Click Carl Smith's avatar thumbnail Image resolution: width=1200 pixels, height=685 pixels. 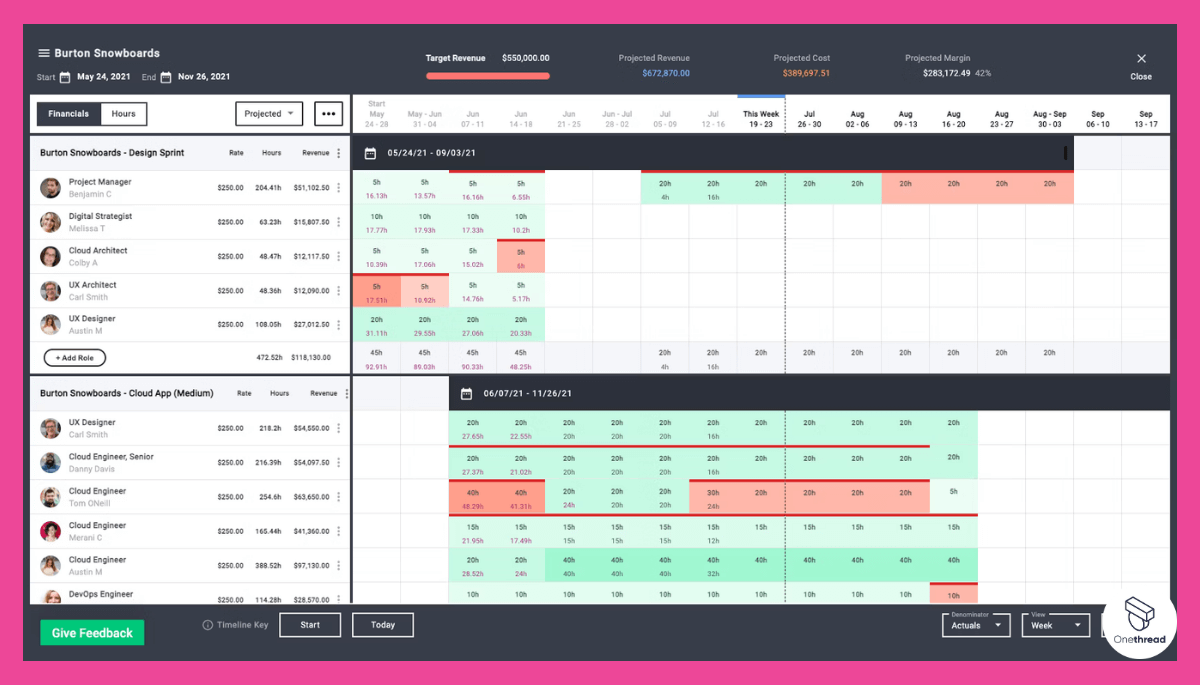point(50,290)
